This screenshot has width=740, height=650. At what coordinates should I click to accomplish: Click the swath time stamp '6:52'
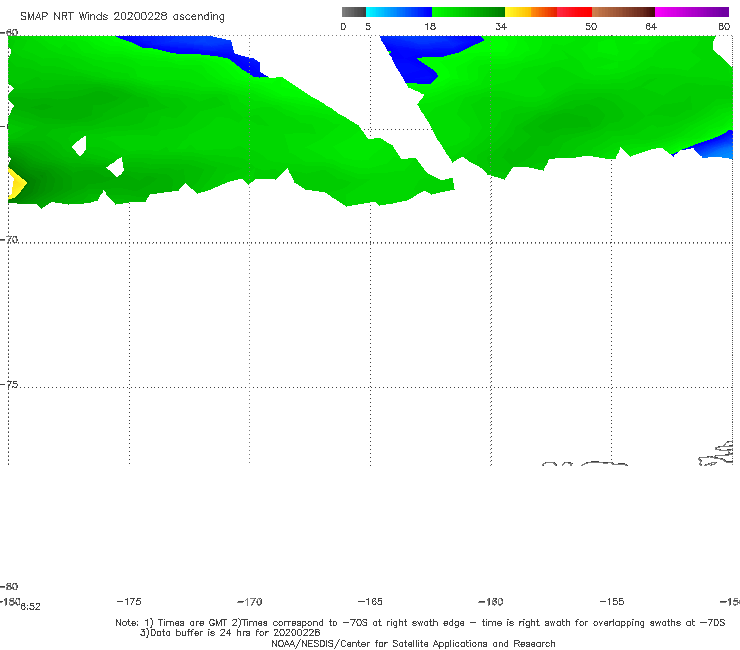(30, 607)
